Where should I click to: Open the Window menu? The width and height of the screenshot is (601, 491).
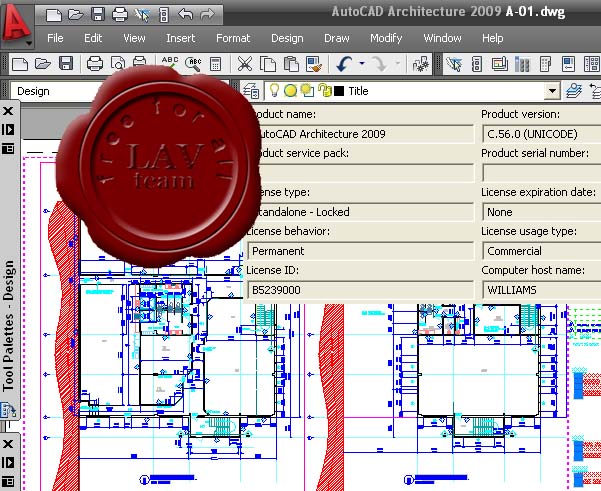click(442, 38)
